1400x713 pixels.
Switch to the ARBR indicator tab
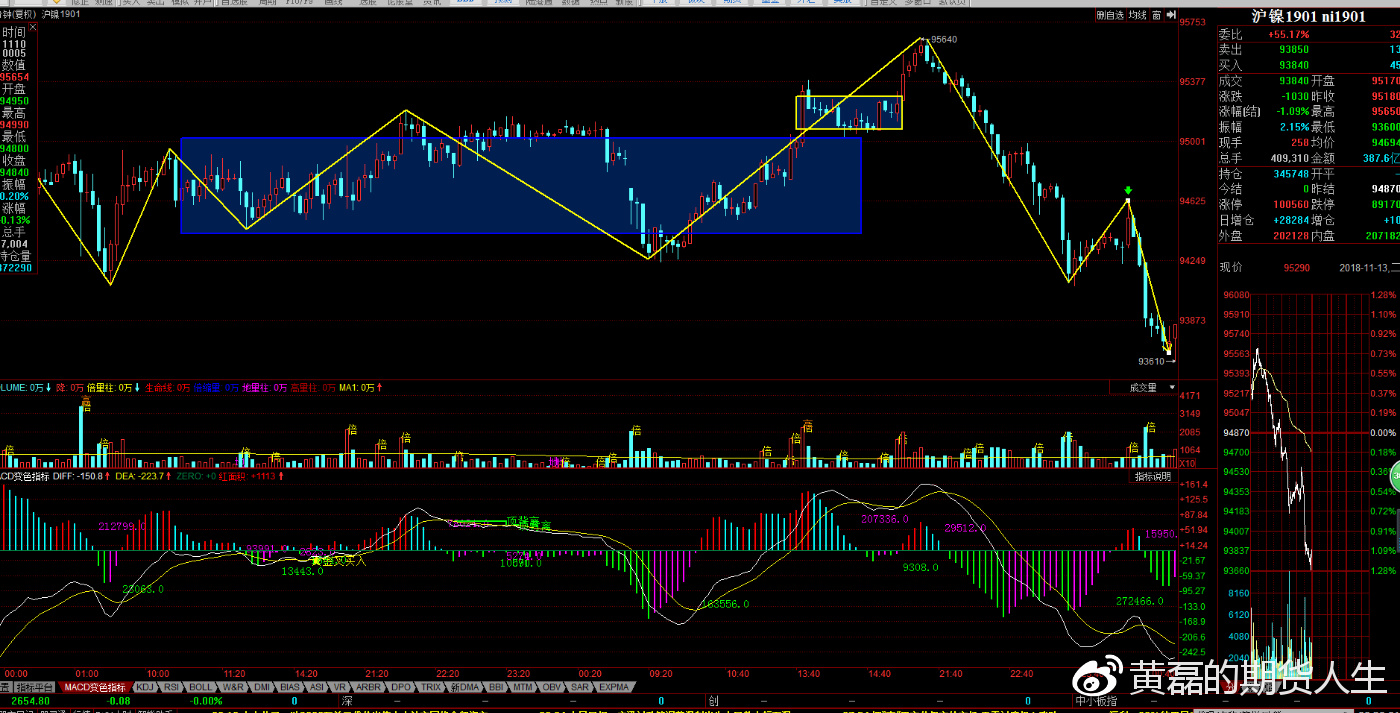369,687
